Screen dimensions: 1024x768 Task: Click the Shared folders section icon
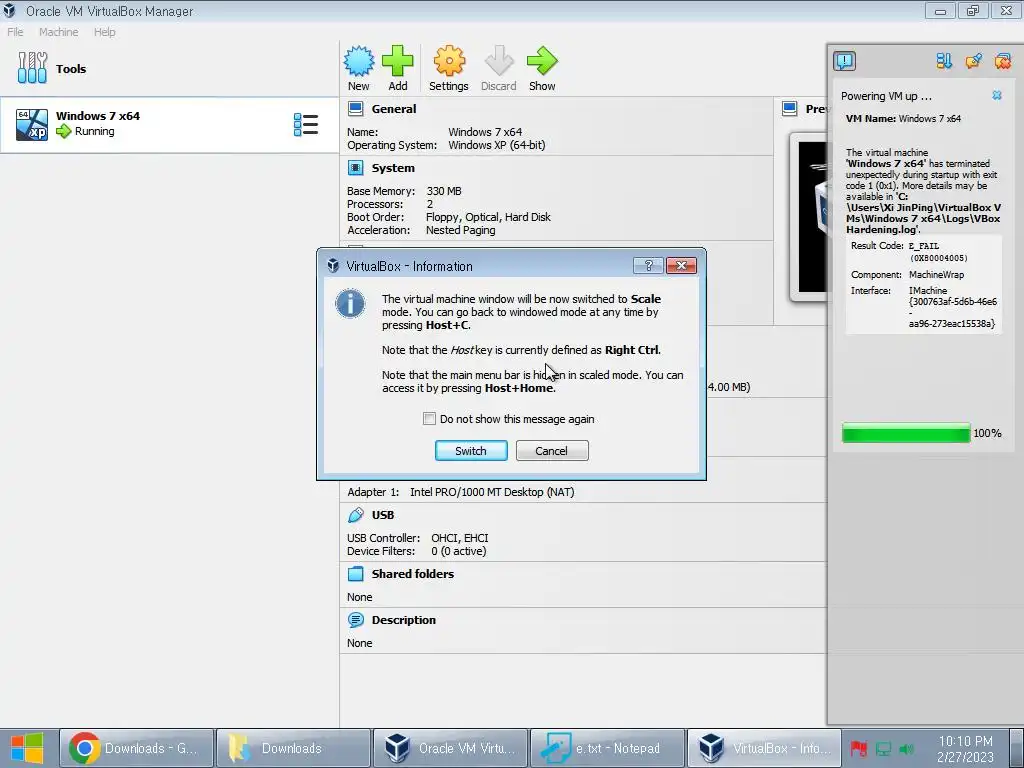pos(355,574)
